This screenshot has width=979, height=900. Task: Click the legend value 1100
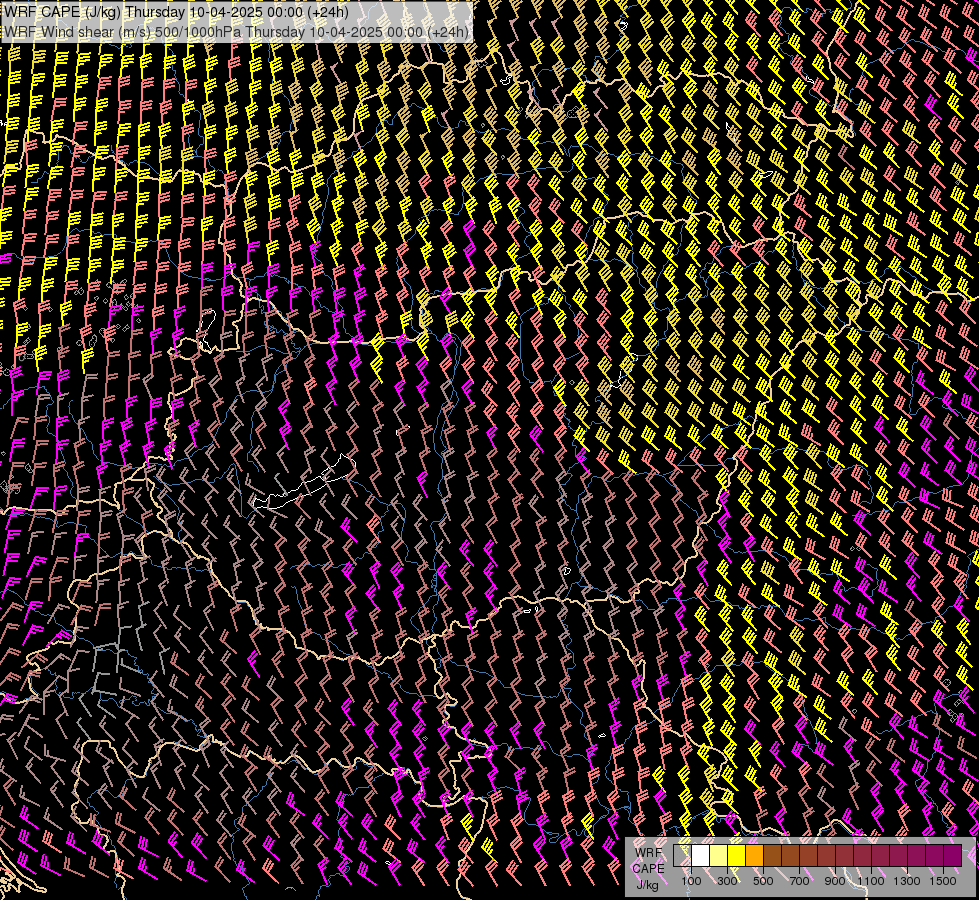[871, 881]
